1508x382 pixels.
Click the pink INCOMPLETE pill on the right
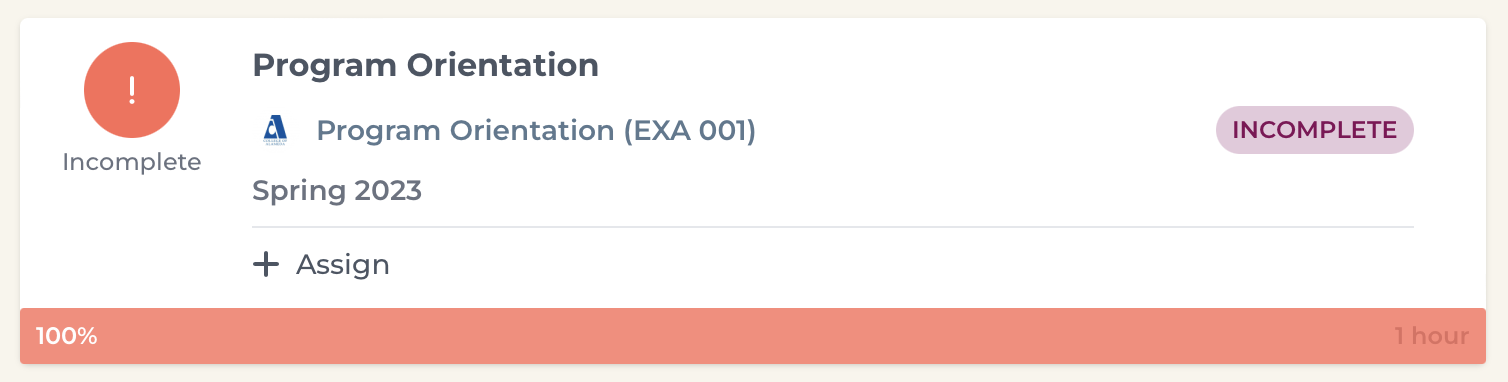click(1314, 130)
